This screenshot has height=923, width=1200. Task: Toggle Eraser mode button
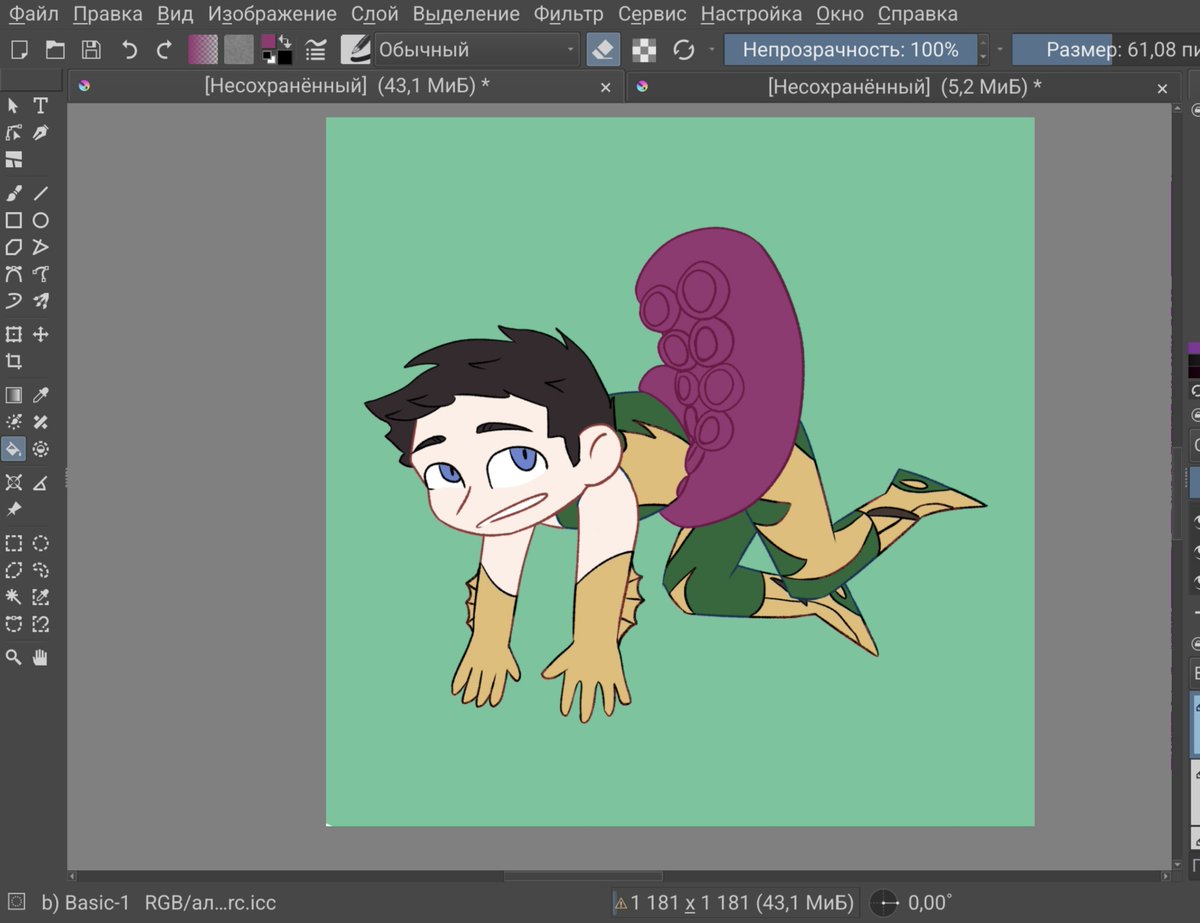603,49
